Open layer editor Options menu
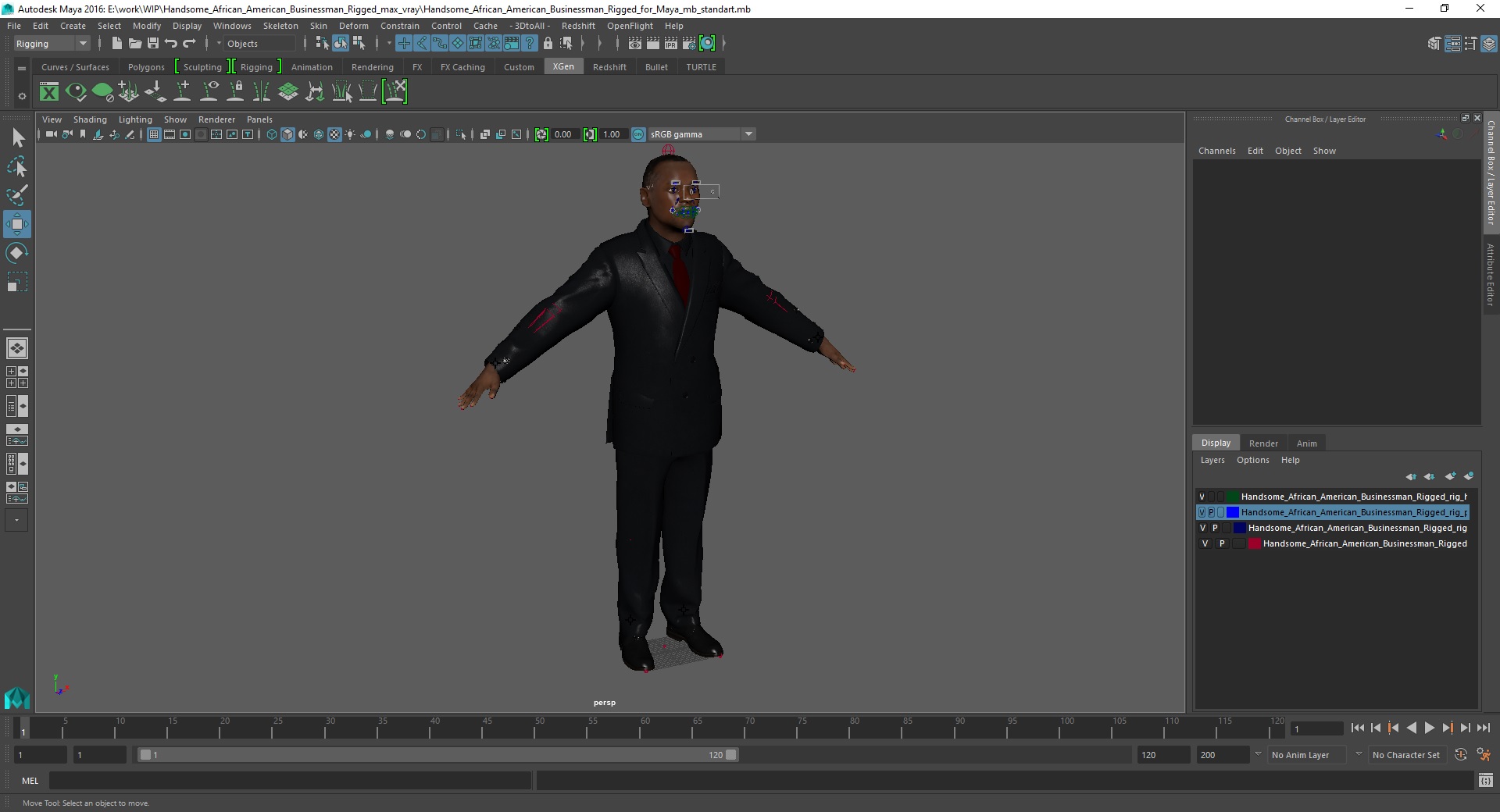Image resolution: width=1500 pixels, height=812 pixels. [1252, 460]
